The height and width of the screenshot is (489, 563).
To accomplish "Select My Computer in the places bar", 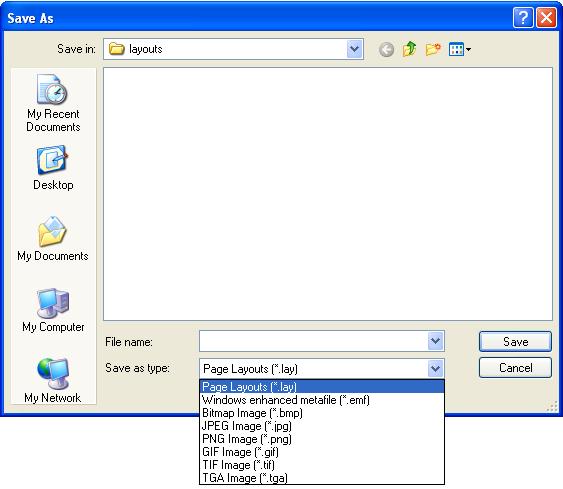I will tap(53, 310).
